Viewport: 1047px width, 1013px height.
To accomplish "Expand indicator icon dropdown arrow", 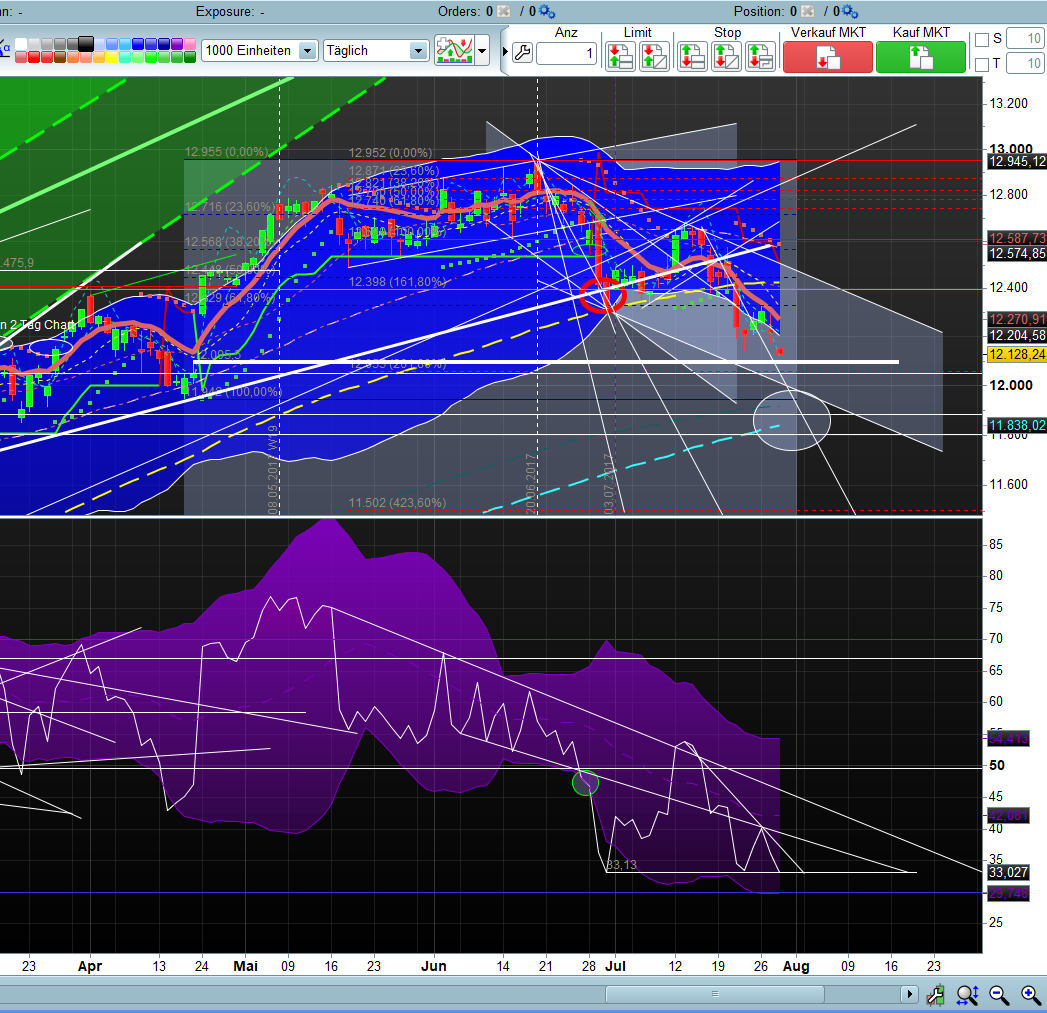I will pos(482,51).
